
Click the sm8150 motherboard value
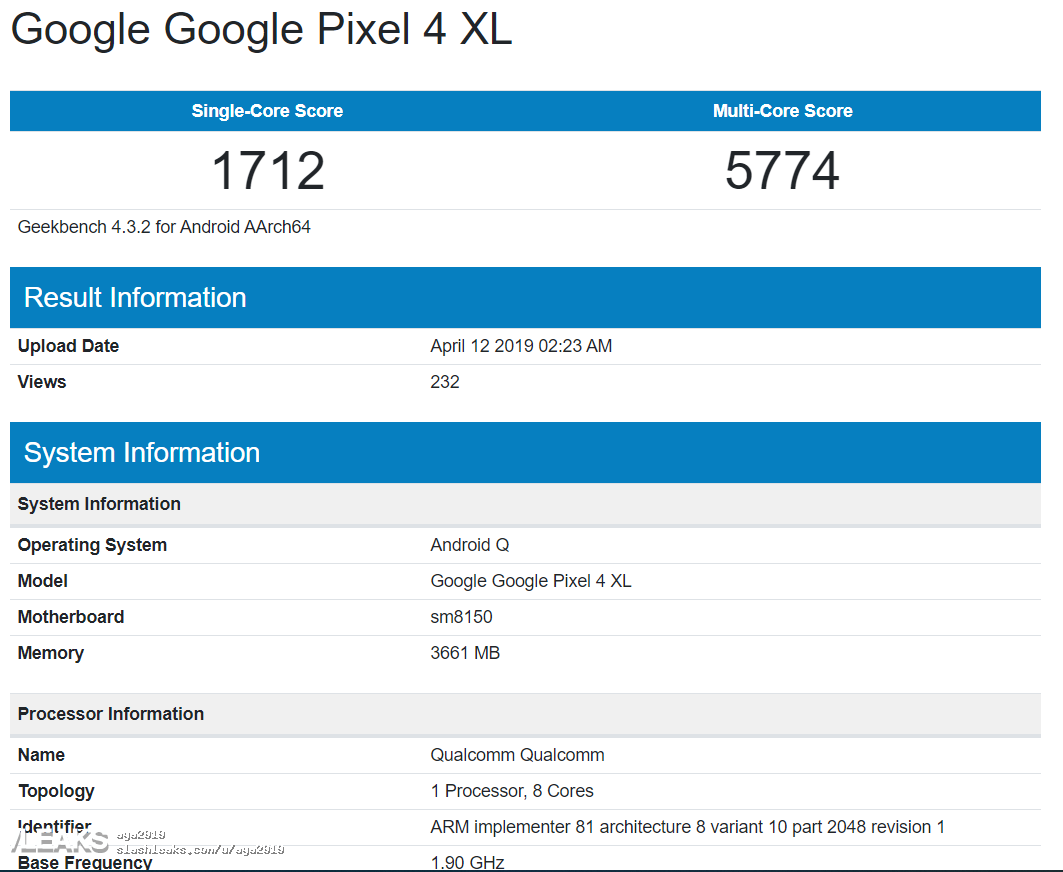coord(461,617)
